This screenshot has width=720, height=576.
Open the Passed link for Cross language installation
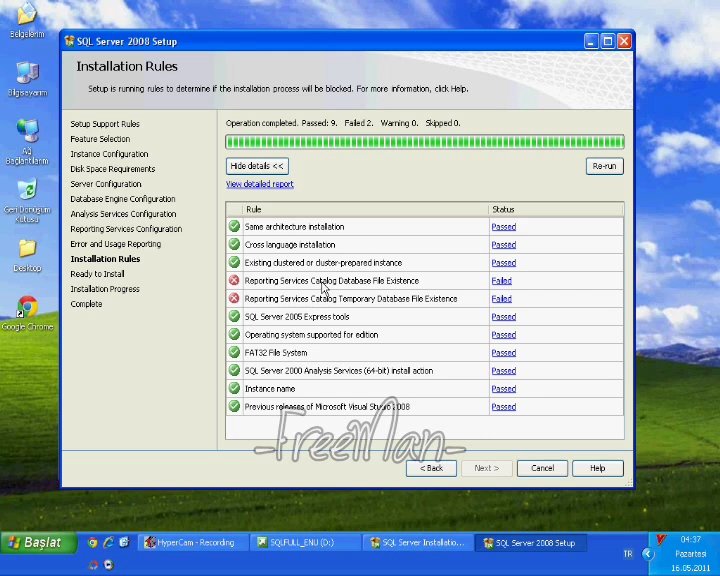pyautogui.click(x=504, y=245)
